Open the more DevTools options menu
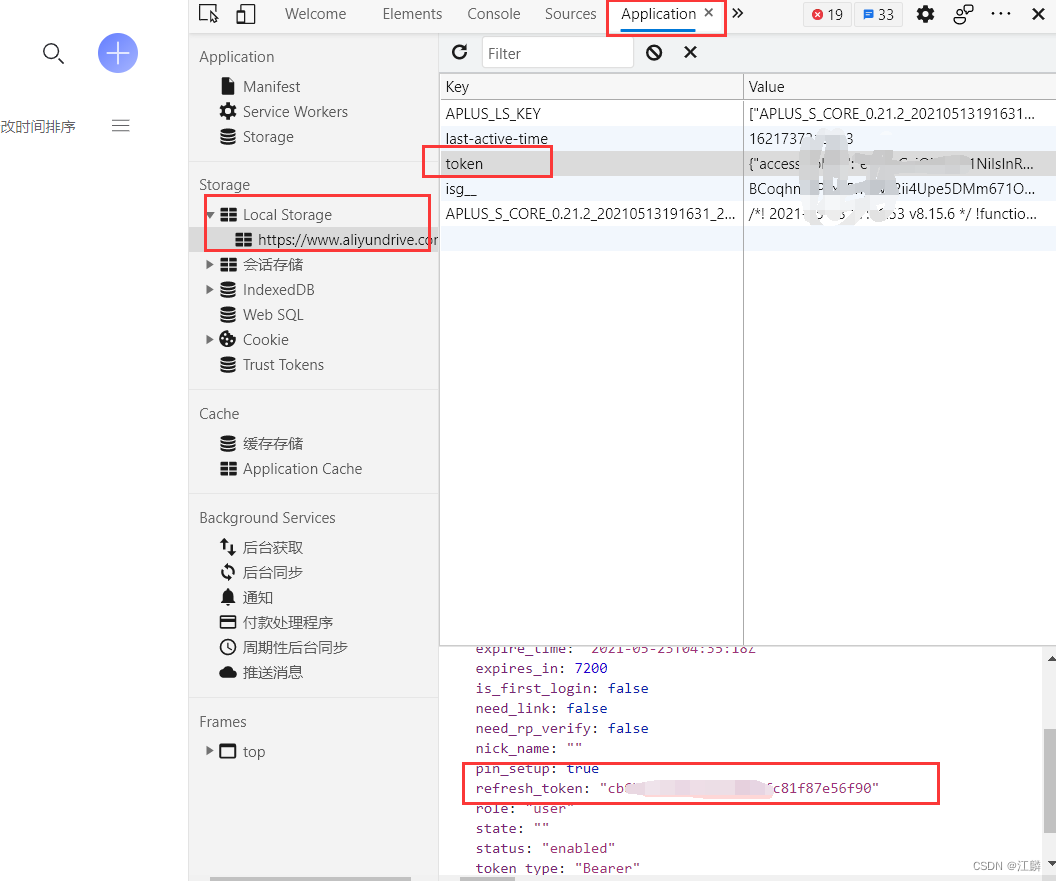 [x=1001, y=14]
